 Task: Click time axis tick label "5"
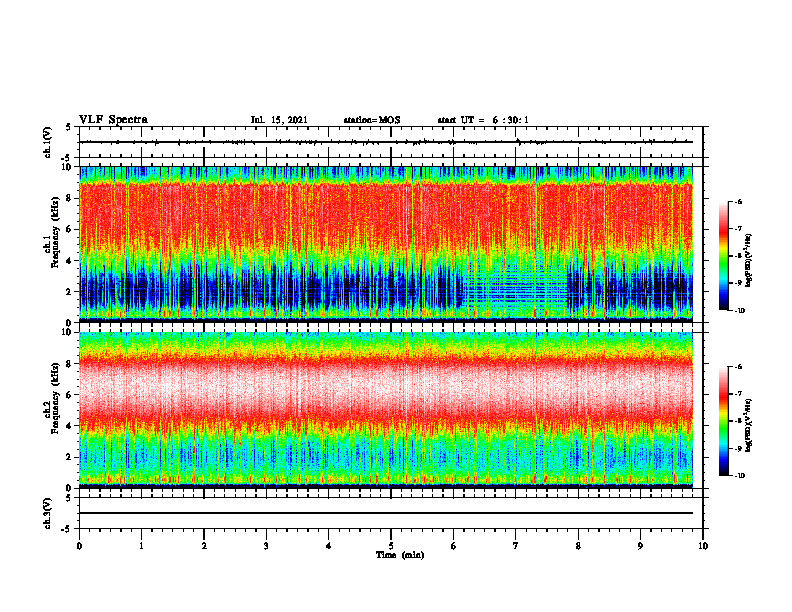click(x=391, y=546)
